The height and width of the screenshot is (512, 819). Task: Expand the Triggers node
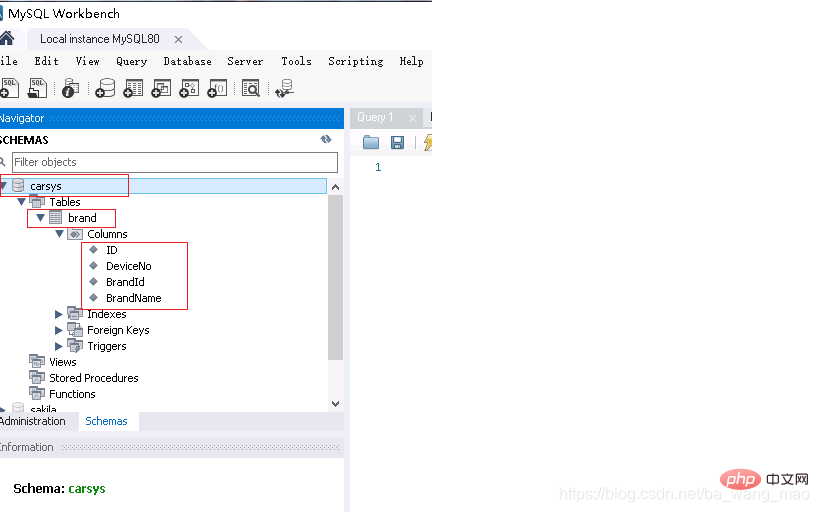click(58, 346)
